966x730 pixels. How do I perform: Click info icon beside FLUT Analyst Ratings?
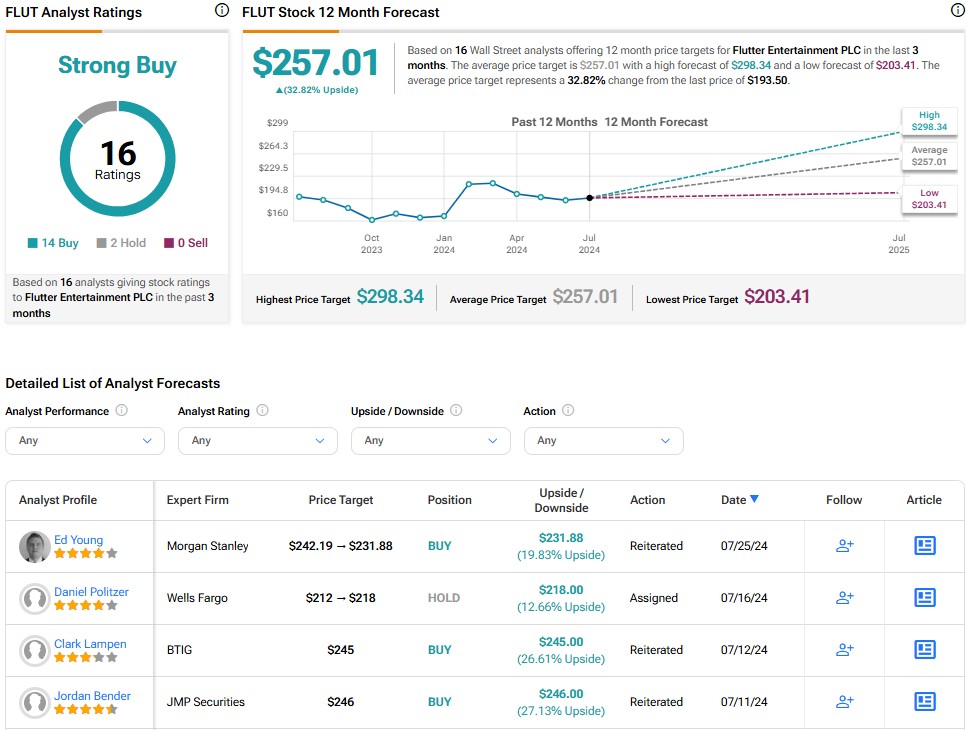(x=222, y=11)
